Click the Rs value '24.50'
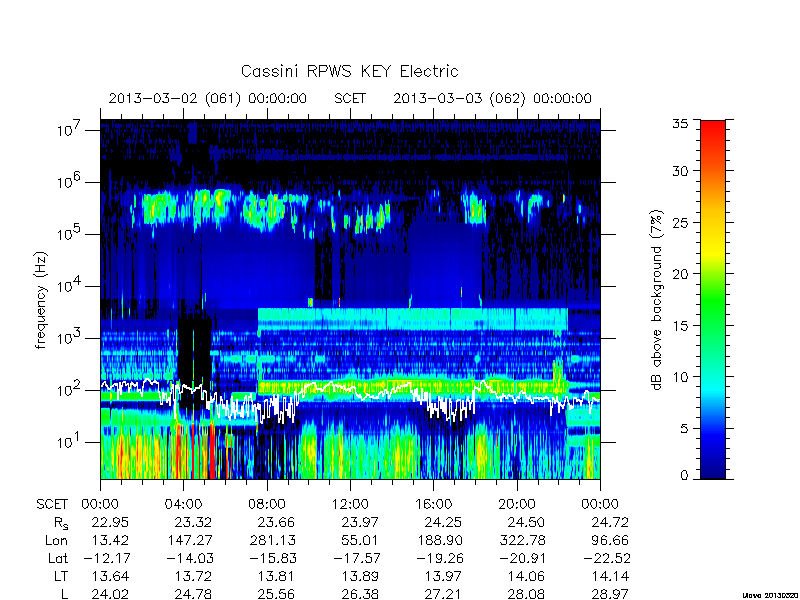The height and width of the screenshot is (600, 800). tap(526, 522)
